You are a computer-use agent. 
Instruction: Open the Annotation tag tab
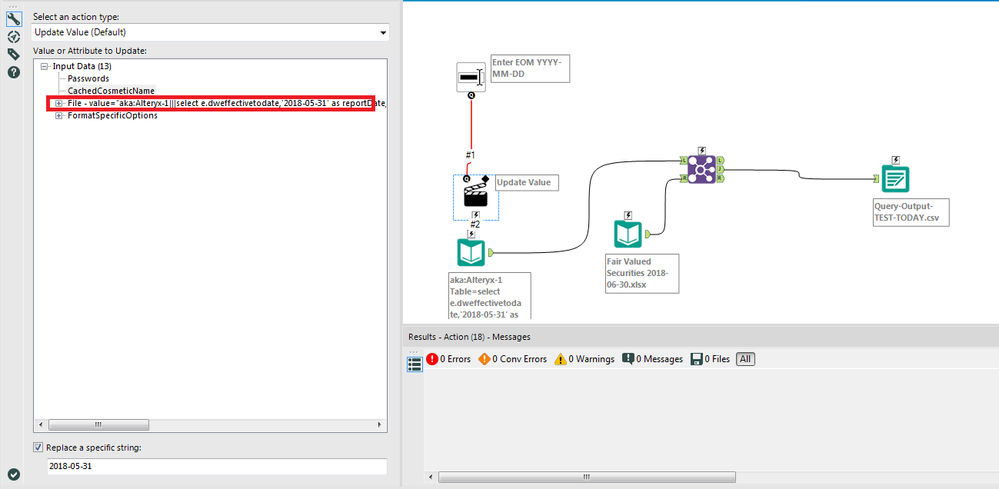13,55
